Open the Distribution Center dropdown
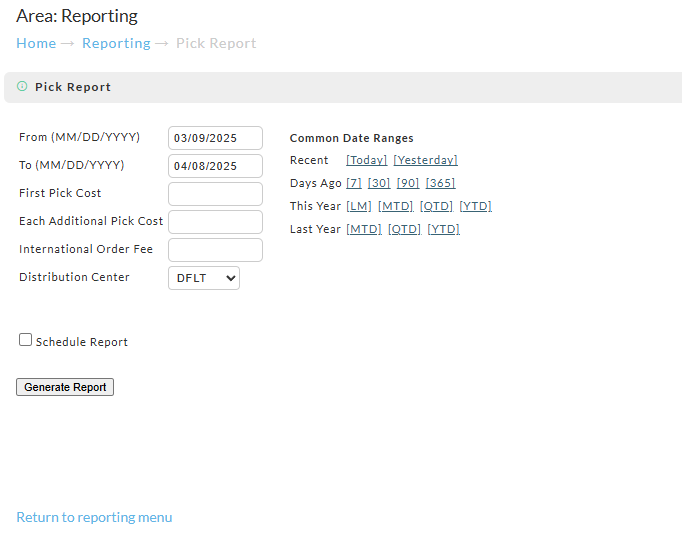Viewport: 682px width, 536px height. (204, 278)
